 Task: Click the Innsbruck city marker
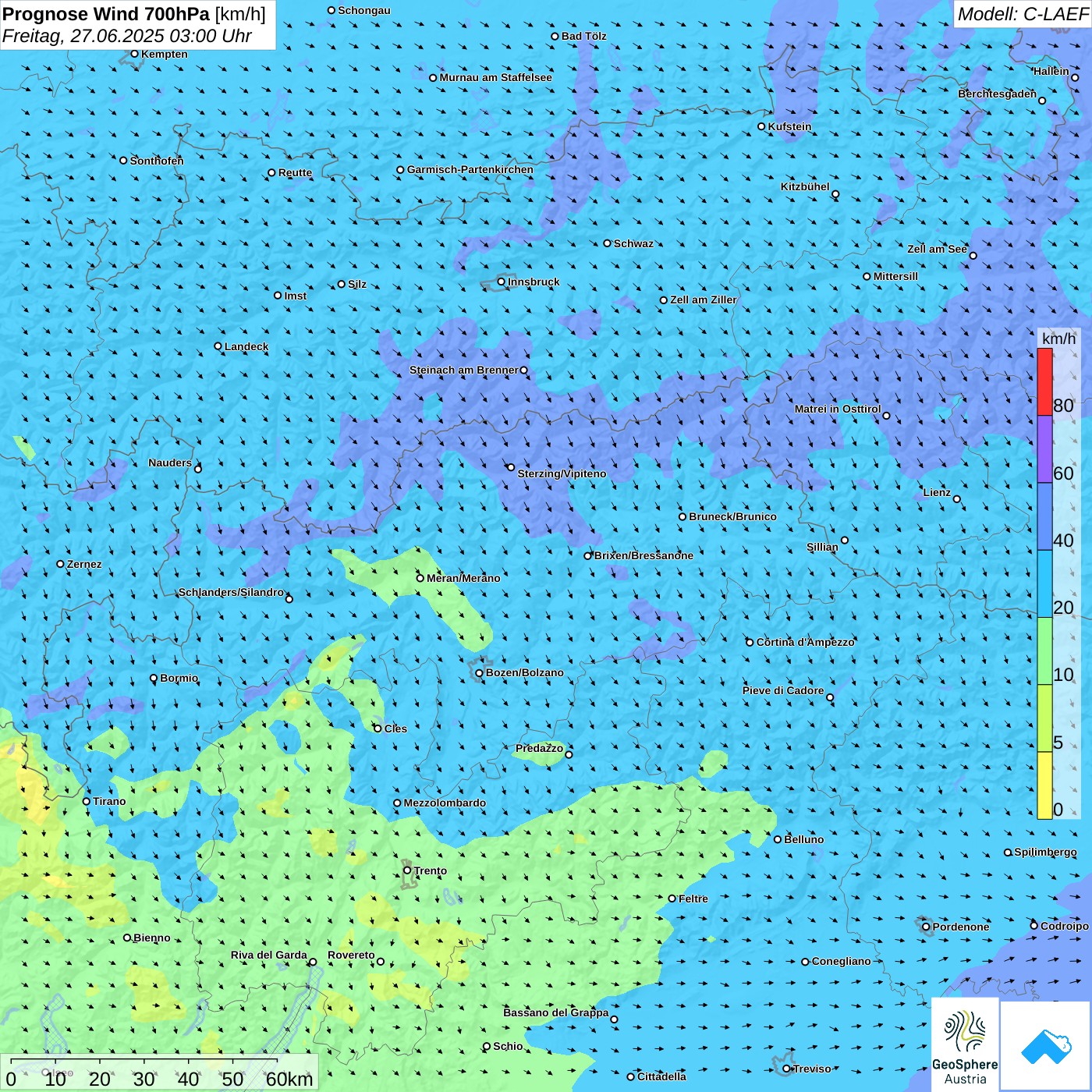pos(502,282)
